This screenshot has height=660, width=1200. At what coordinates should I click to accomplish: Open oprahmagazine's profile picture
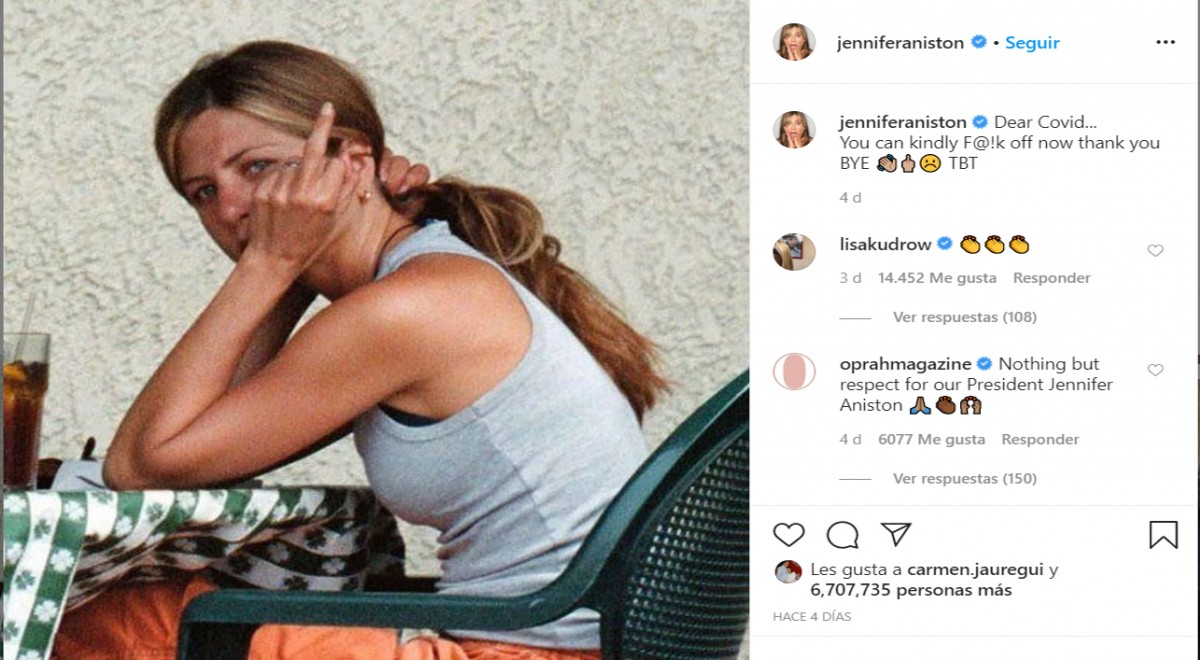(x=794, y=372)
